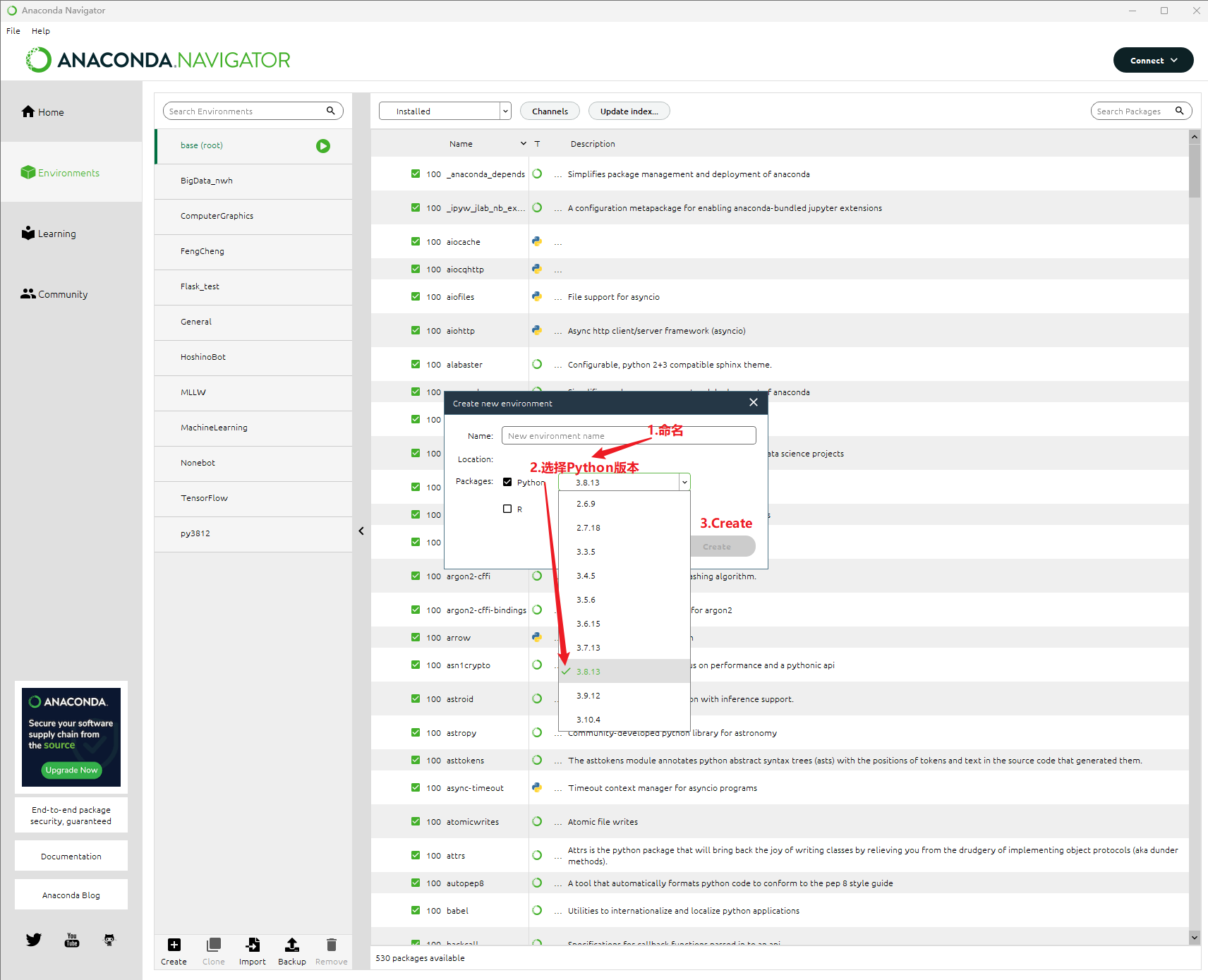Choose Python version 2.7.18 from the list
The image size is (1208, 980).
624,528
